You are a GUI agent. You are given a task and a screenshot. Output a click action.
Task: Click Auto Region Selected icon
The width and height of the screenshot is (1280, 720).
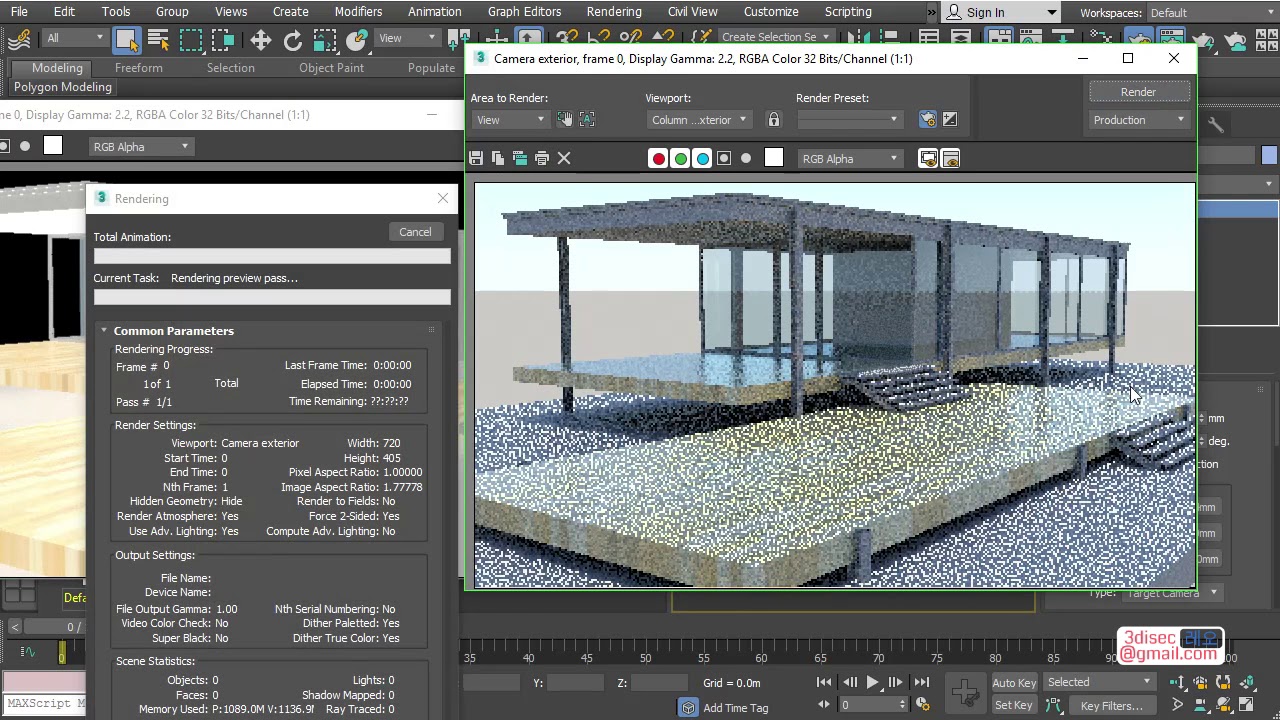pyautogui.click(x=587, y=120)
